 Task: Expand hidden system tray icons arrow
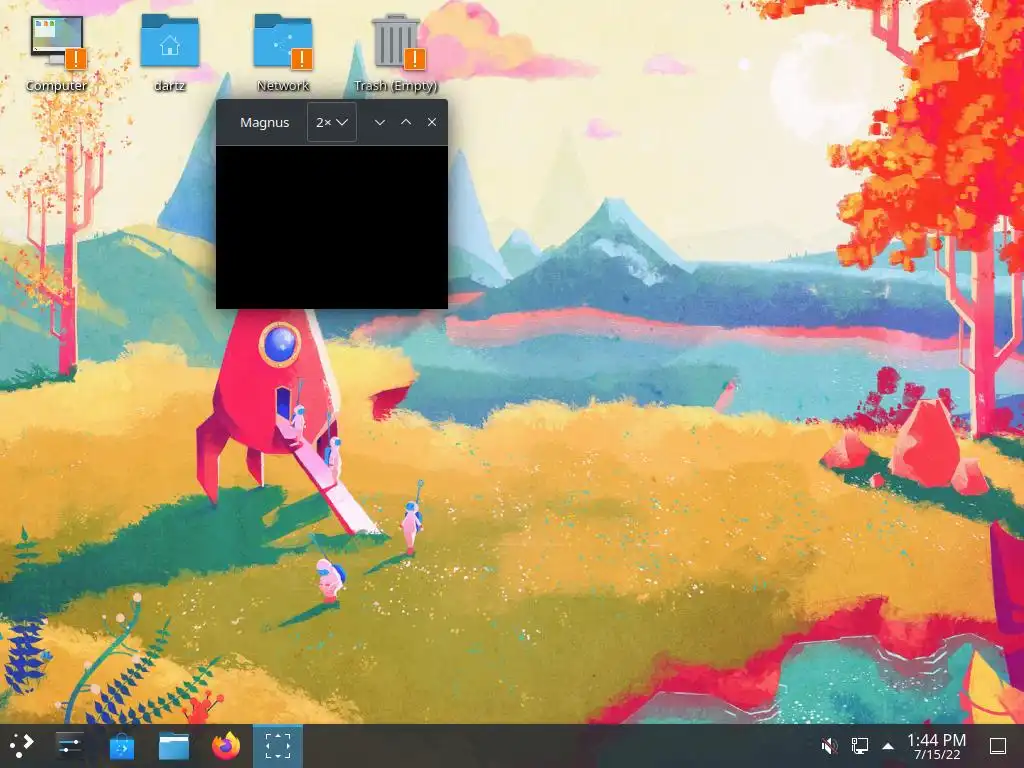[888, 746]
